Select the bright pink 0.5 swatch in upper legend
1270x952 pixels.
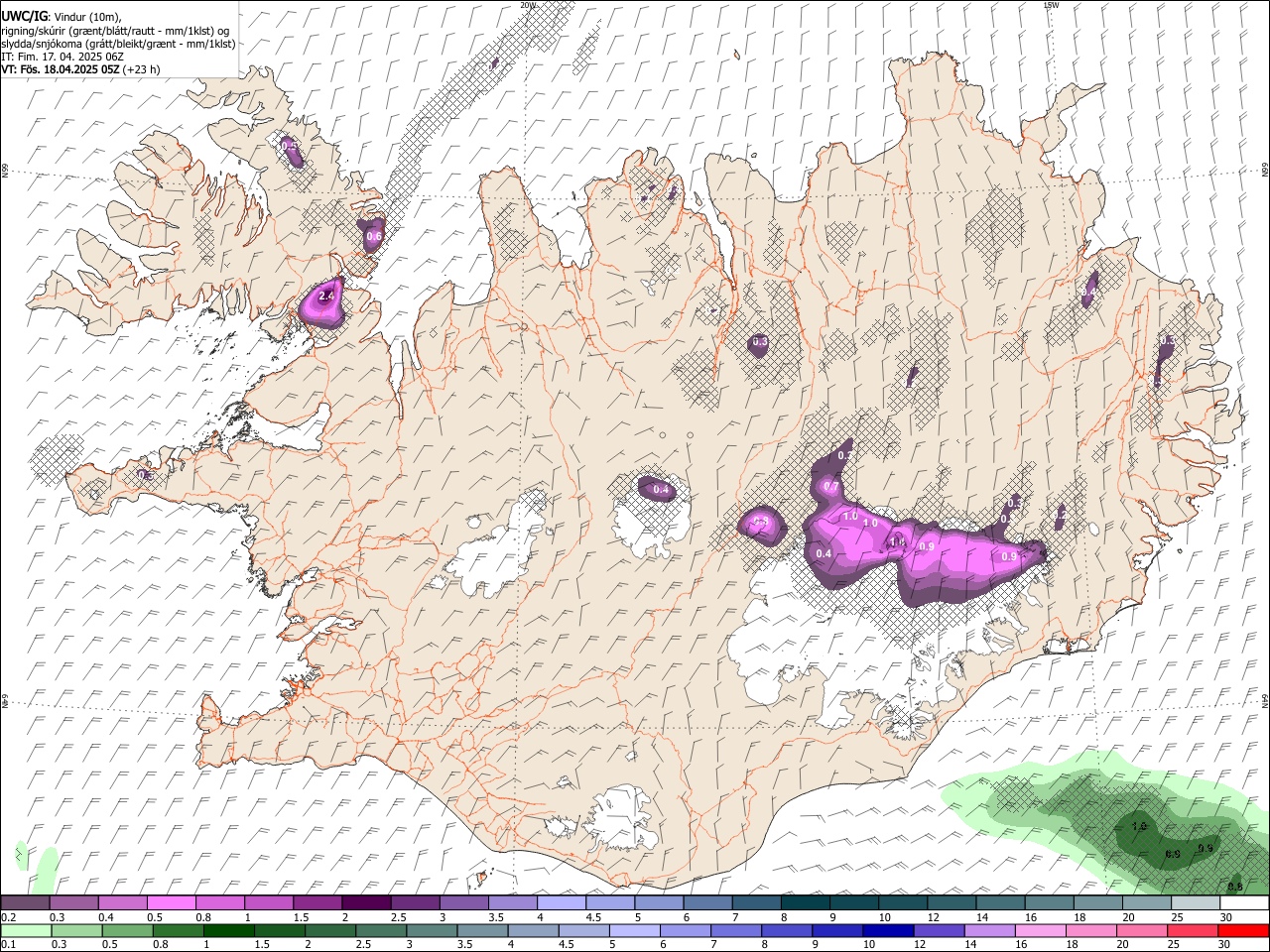tap(171, 903)
